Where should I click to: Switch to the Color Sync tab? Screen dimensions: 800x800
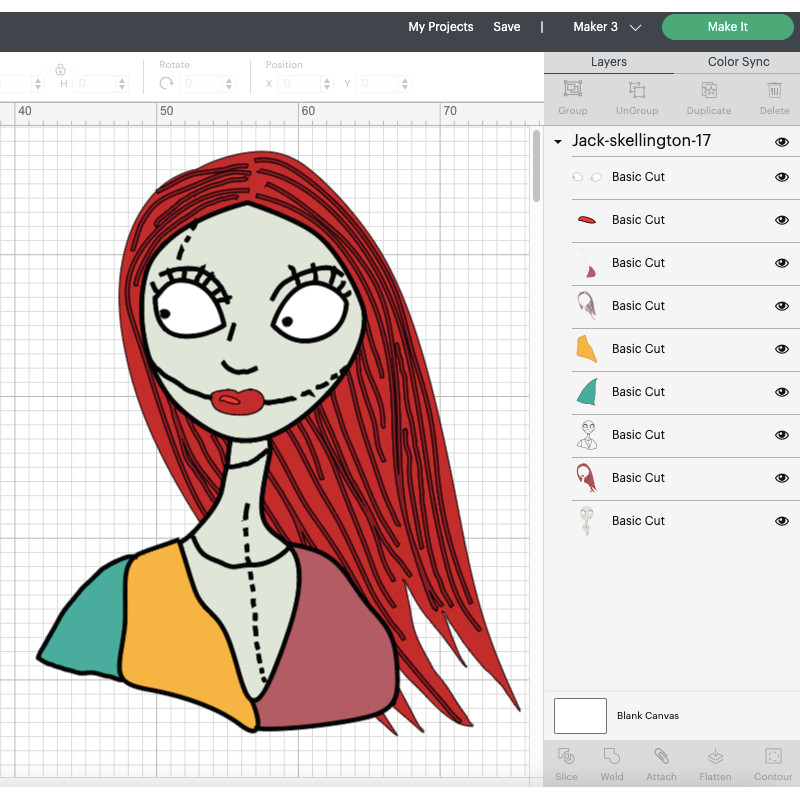coord(737,61)
